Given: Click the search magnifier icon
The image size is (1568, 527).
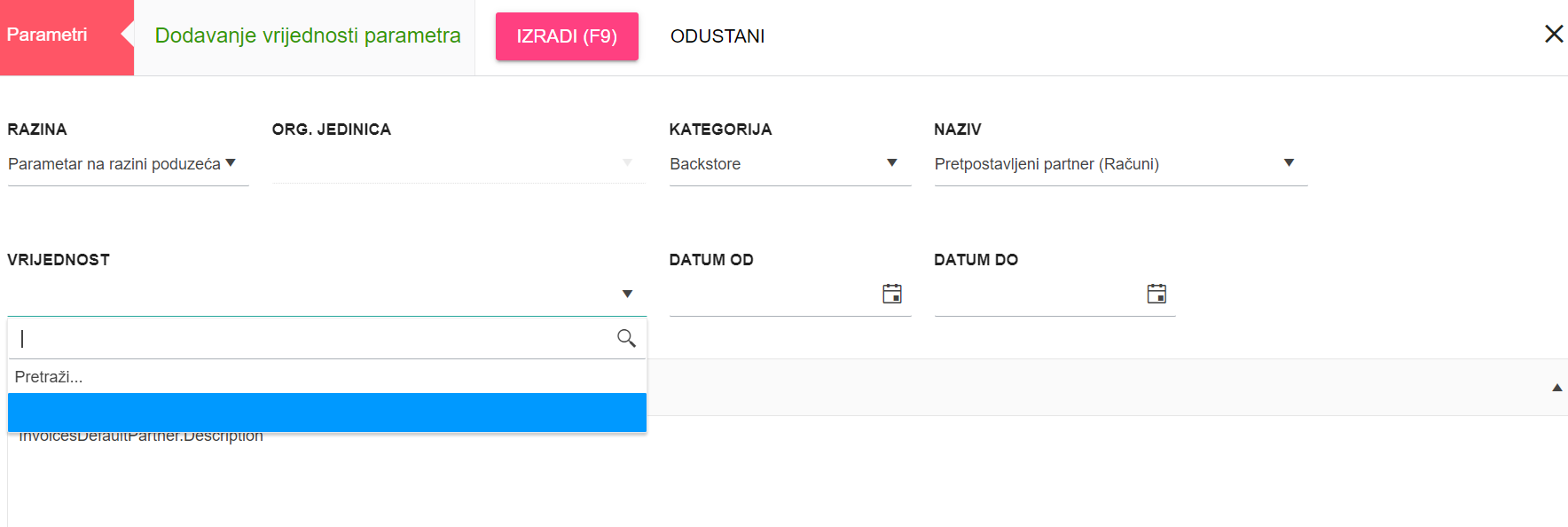Looking at the screenshot, I should [x=626, y=338].
